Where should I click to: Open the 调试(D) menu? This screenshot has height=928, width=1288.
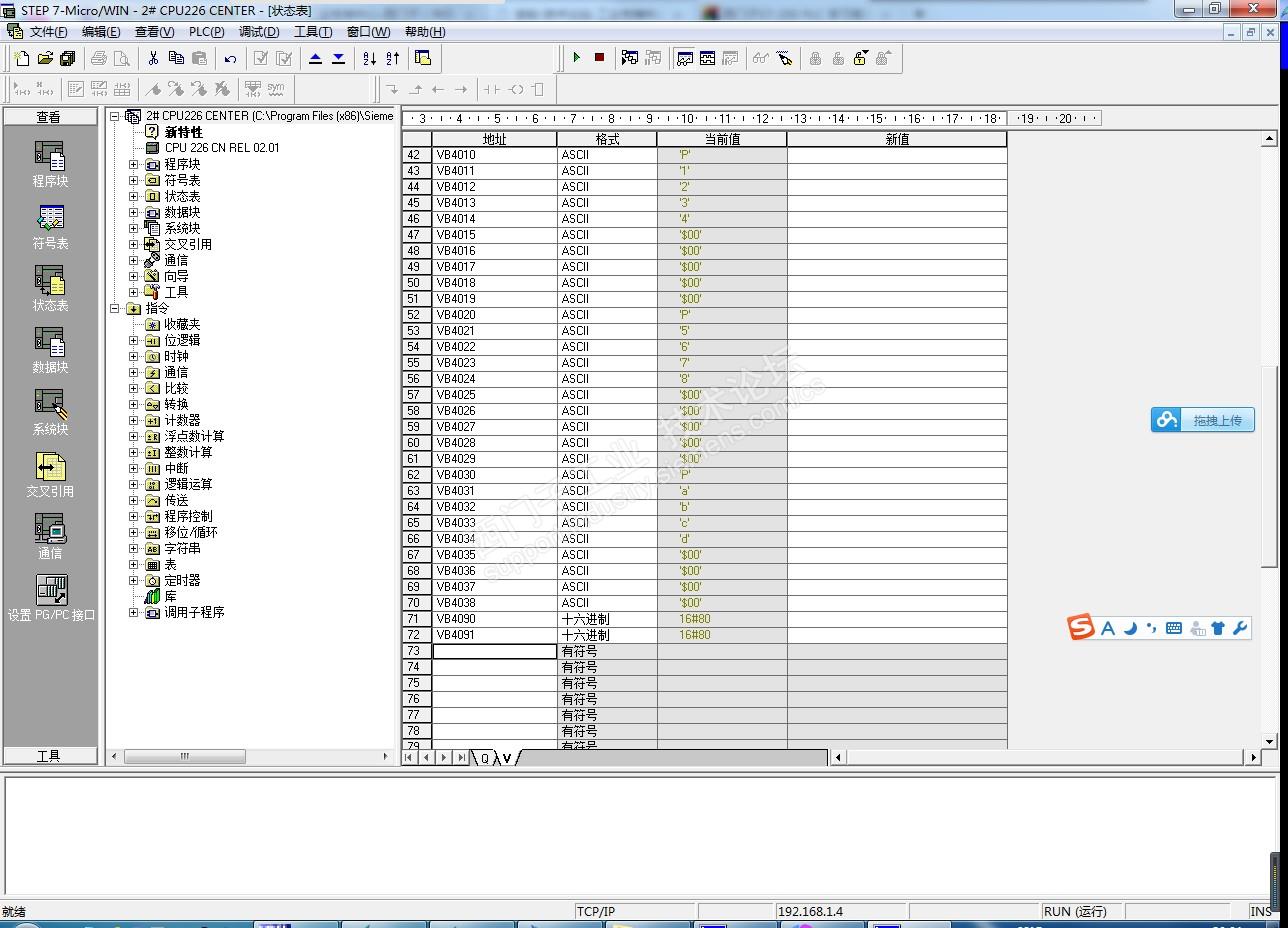click(x=259, y=32)
